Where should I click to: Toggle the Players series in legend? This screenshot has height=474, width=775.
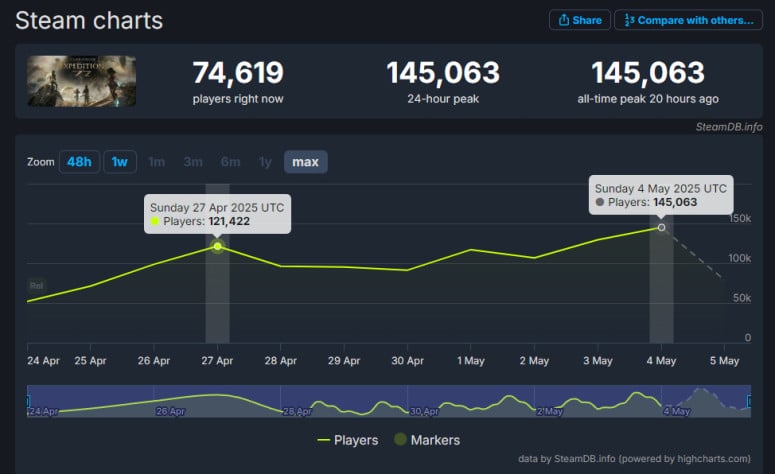347,440
